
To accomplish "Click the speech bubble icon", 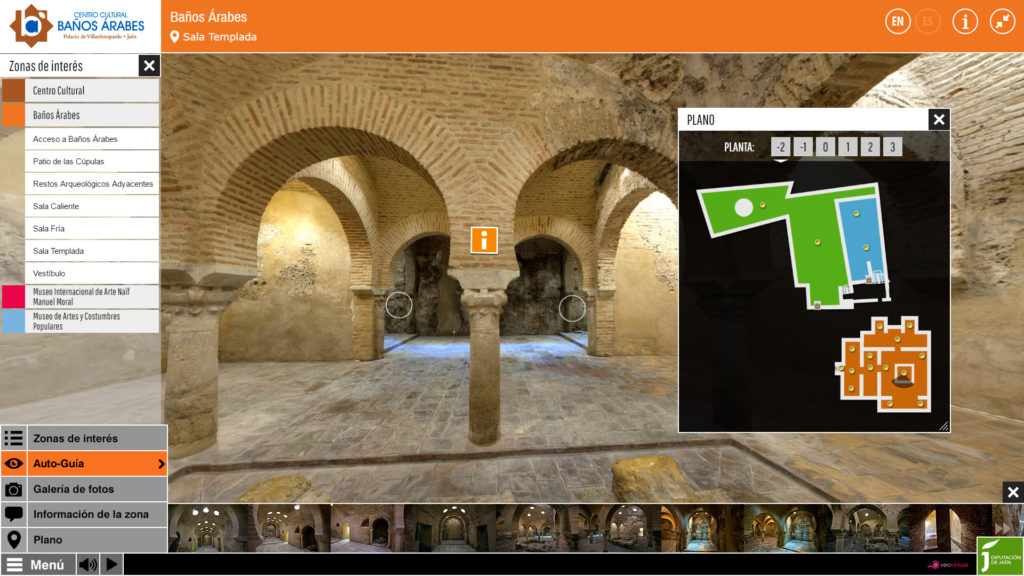I will point(14,514).
